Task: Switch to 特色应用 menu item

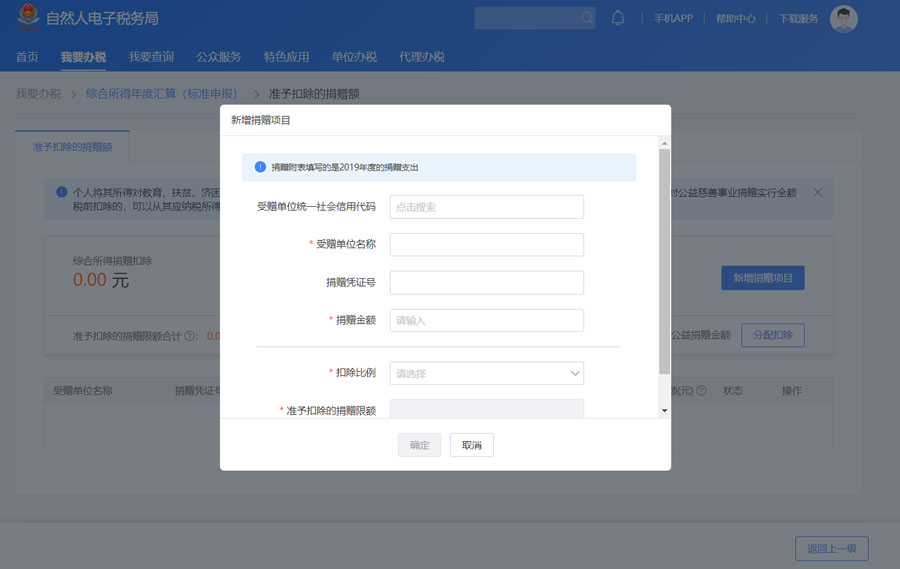Action: click(286, 57)
